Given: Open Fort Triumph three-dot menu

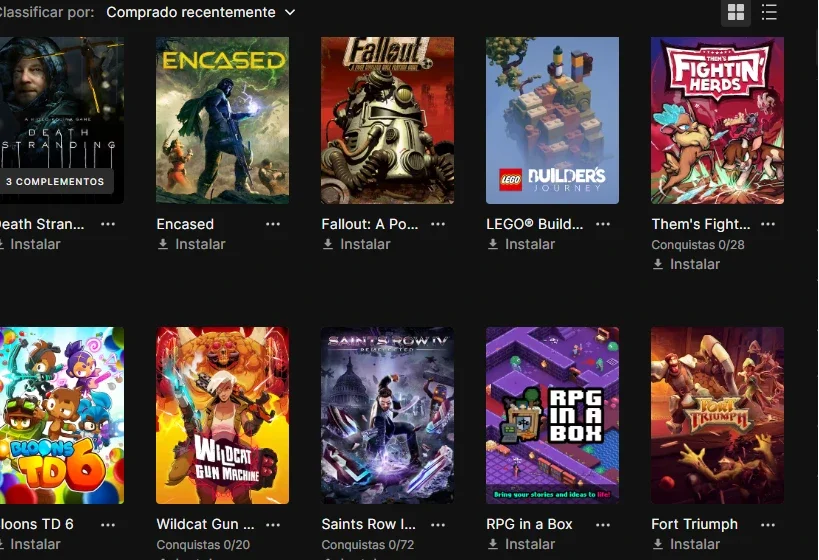Looking at the screenshot, I should [x=768, y=524].
